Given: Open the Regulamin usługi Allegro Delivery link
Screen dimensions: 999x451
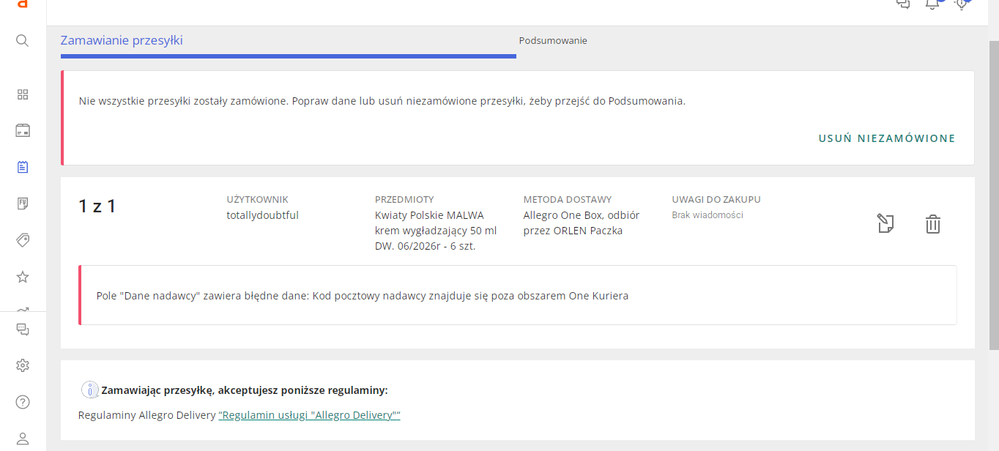Looking at the screenshot, I should (309, 415).
